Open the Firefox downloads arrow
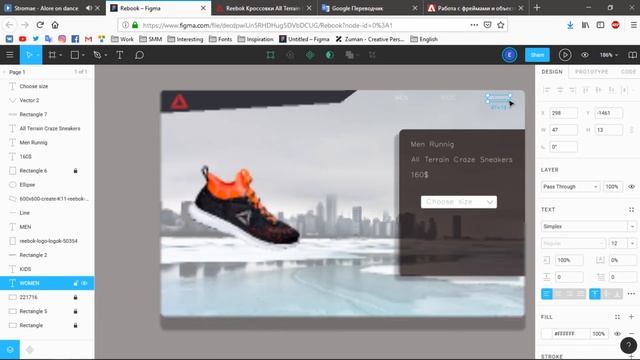This screenshot has width=640, height=360. pyautogui.click(x=570, y=25)
